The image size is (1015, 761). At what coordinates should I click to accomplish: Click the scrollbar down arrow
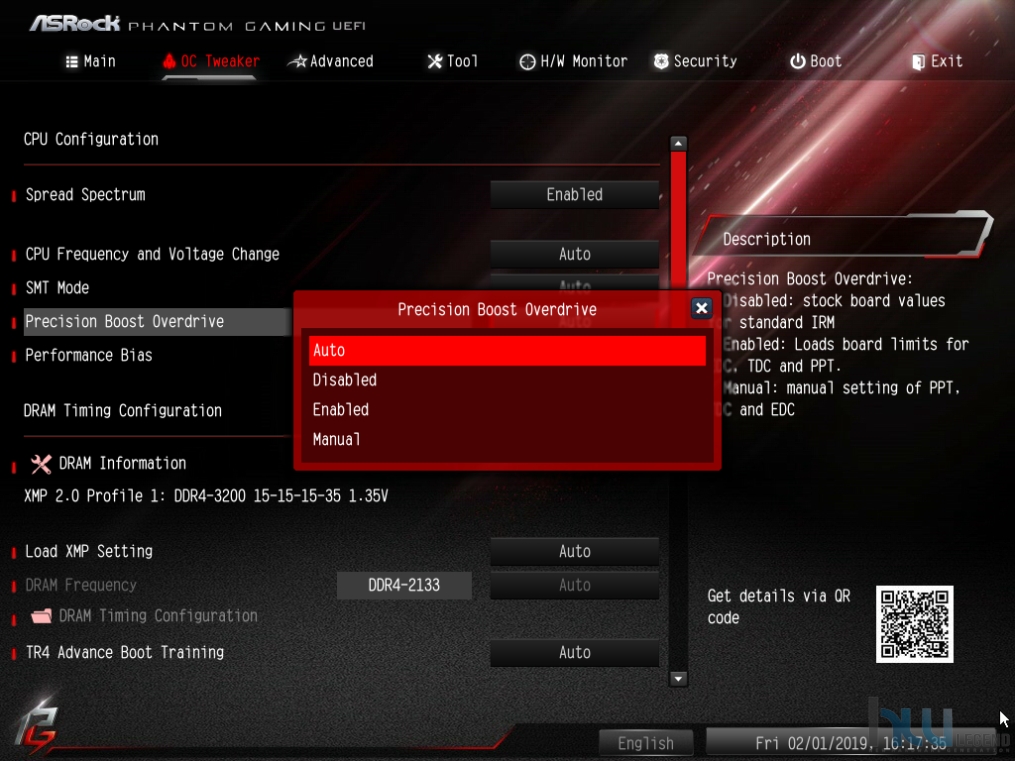coord(678,679)
